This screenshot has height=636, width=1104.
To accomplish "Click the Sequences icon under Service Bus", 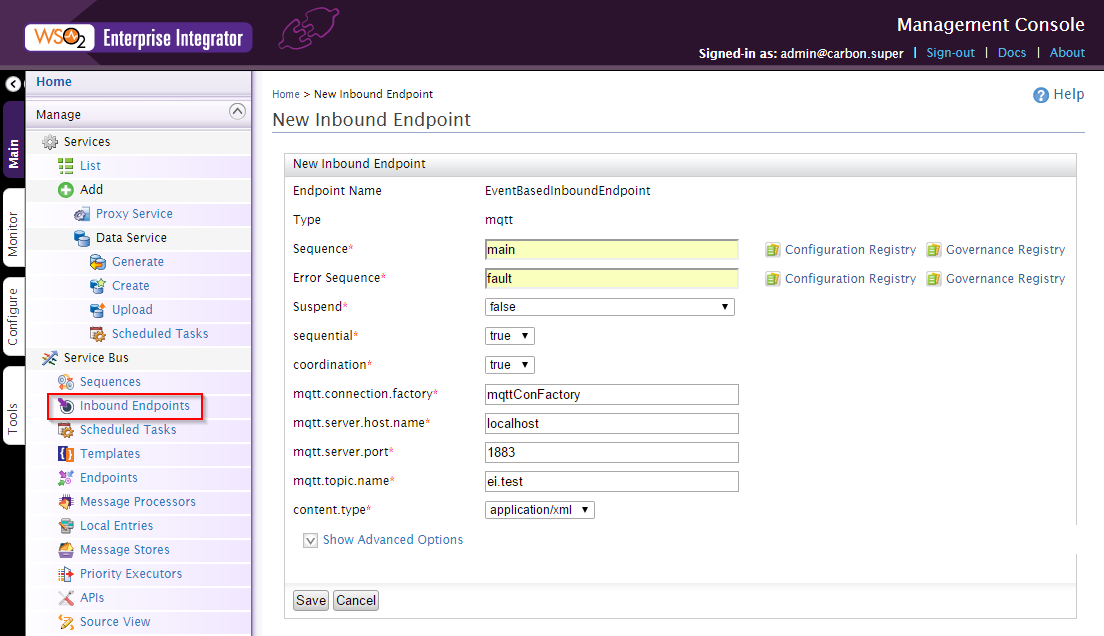I will [66, 382].
